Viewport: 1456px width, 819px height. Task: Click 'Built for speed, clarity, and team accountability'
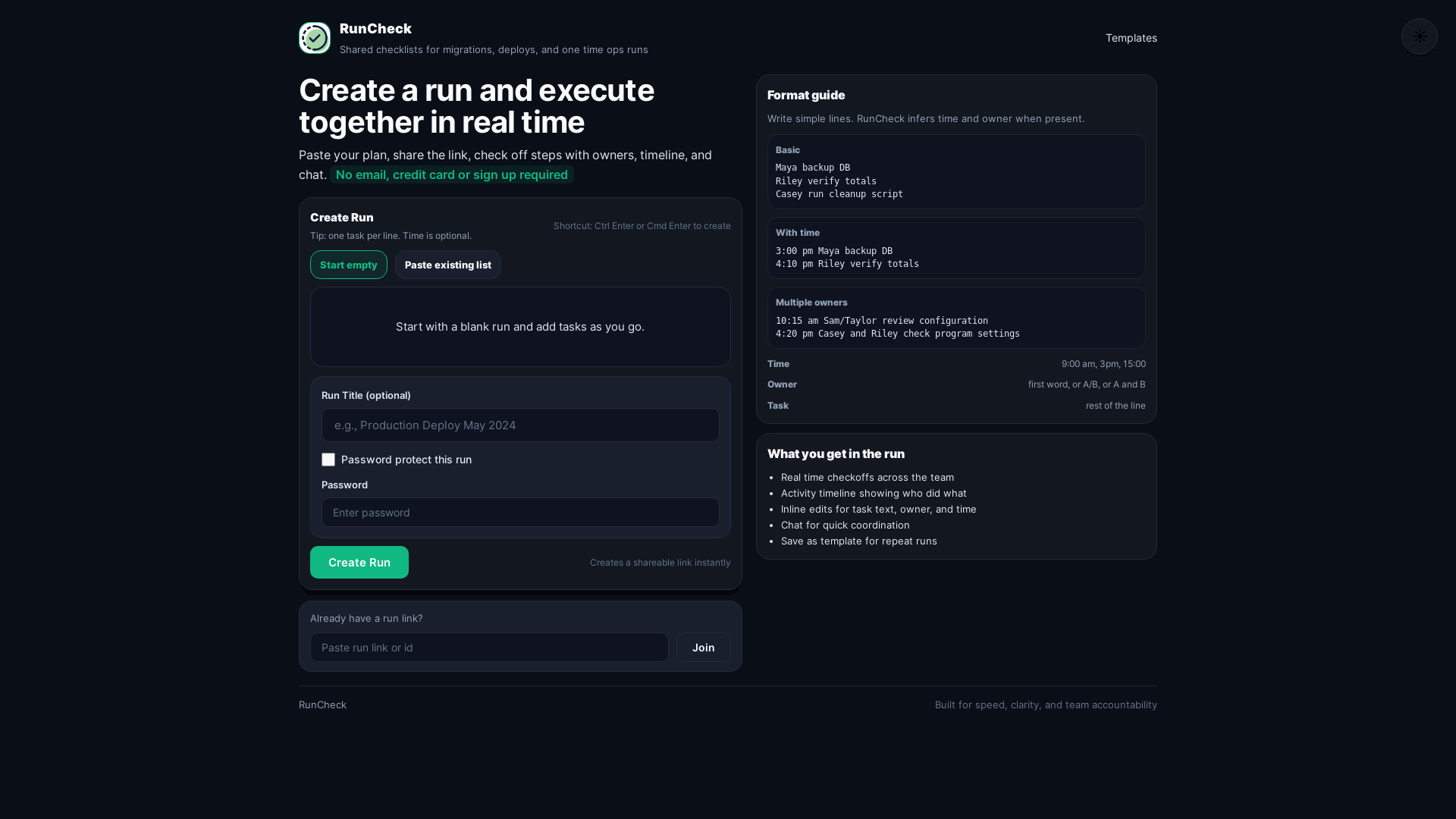(x=1046, y=704)
